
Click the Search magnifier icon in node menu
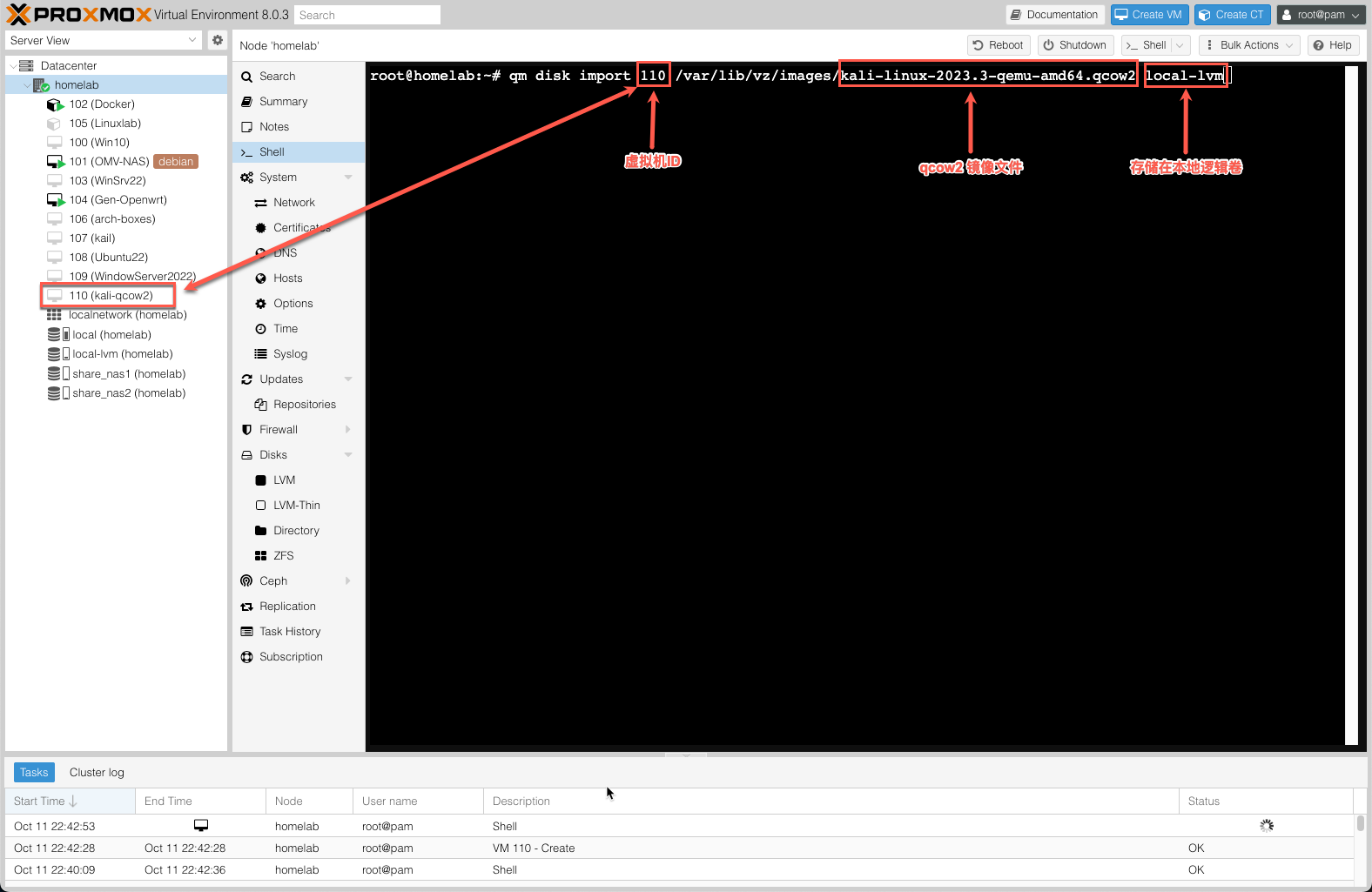pos(247,77)
